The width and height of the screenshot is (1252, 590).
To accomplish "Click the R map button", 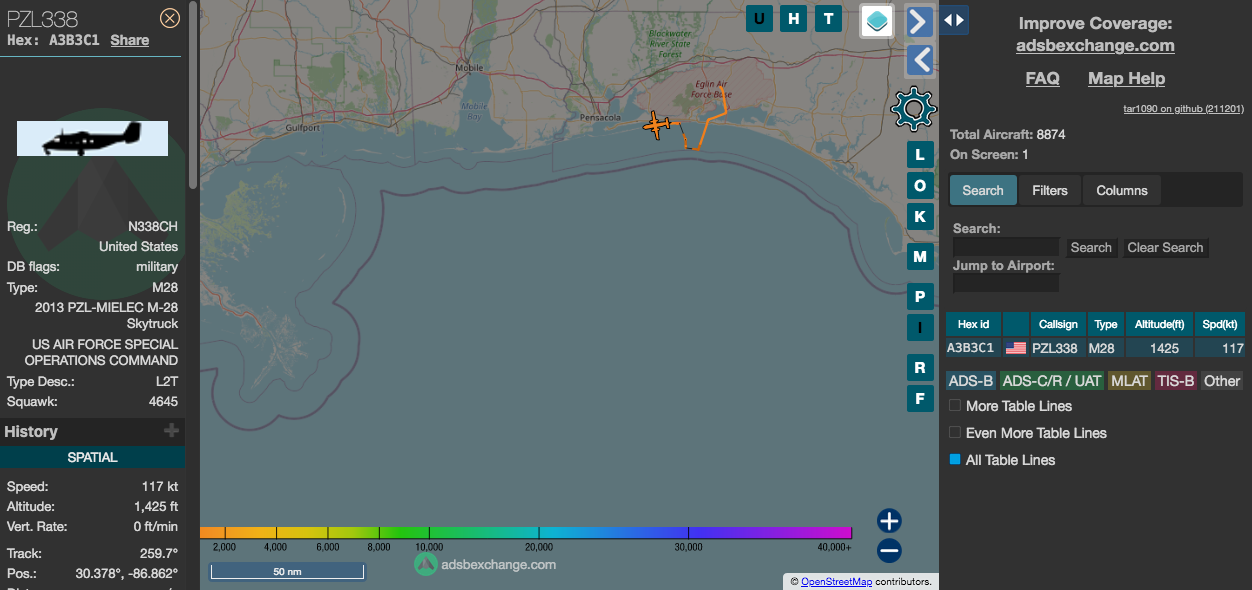I will pos(920,367).
